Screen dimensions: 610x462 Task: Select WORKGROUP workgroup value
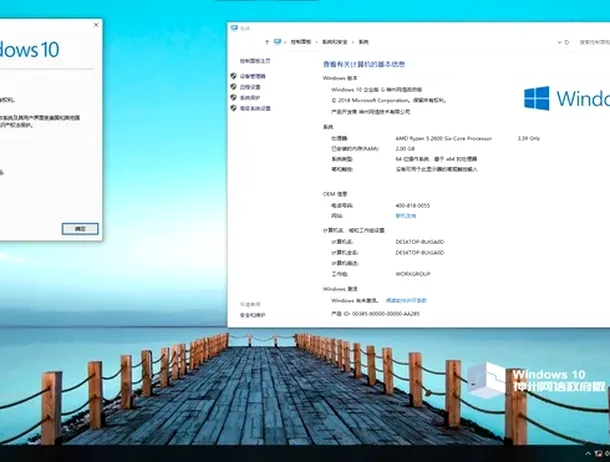click(x=413, y=274)
